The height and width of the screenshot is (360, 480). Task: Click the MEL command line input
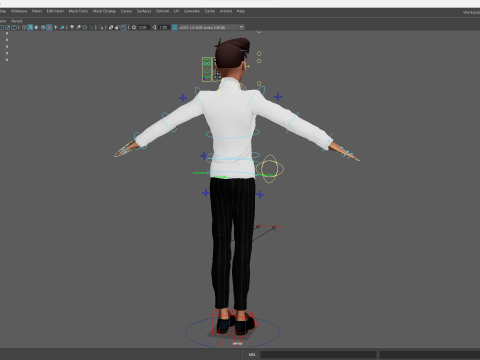pos(318,354)
